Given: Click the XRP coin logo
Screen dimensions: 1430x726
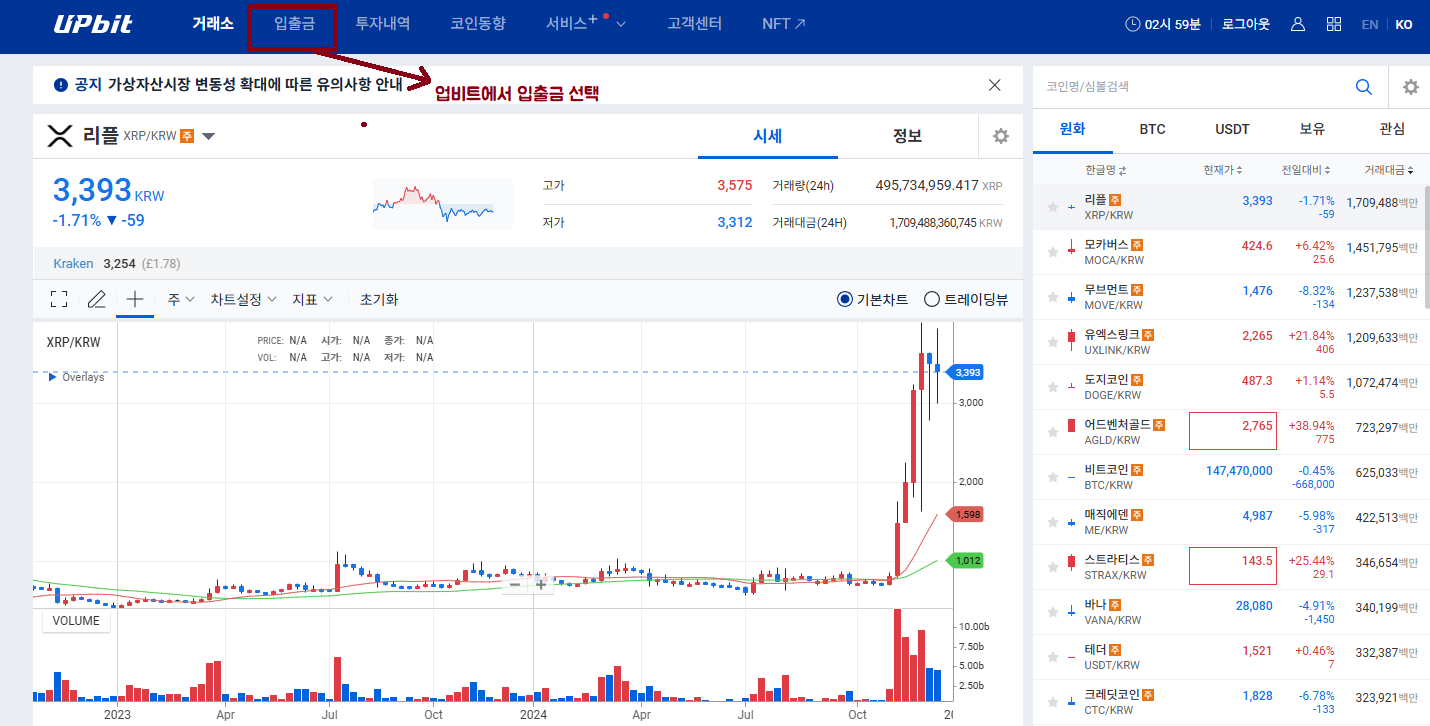Looking at the screenshot, I should coord(61,136).
